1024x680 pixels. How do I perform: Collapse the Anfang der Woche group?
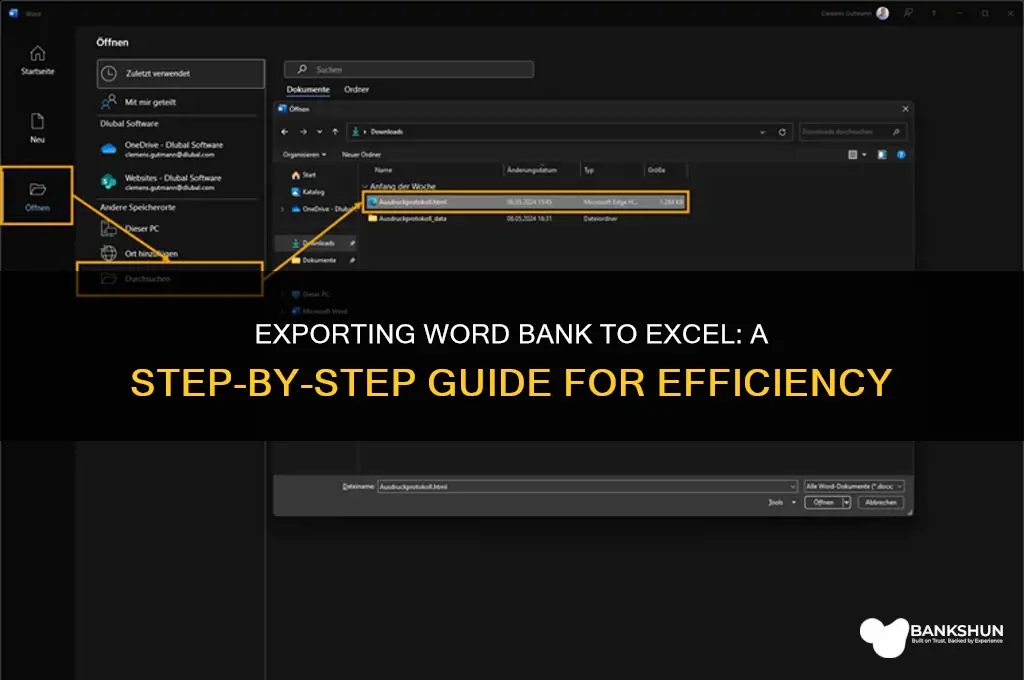point(365,187)
